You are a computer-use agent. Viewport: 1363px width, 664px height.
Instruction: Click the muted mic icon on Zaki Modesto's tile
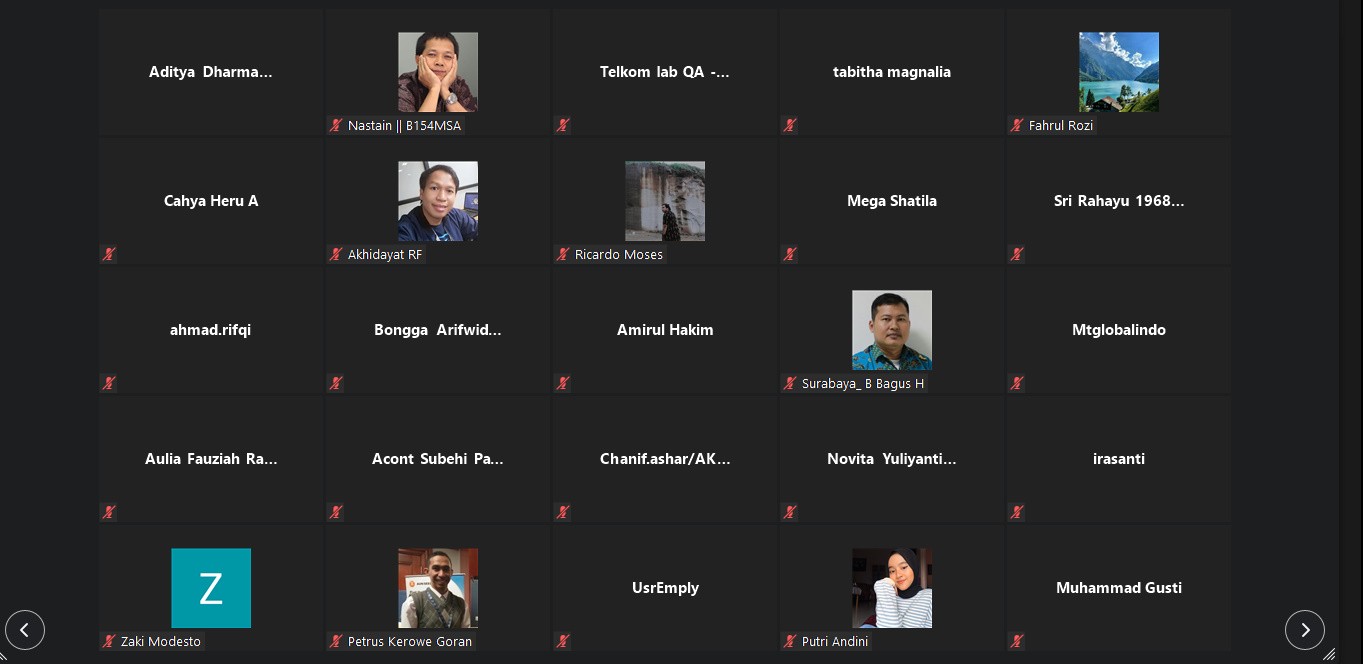point(109,641)
